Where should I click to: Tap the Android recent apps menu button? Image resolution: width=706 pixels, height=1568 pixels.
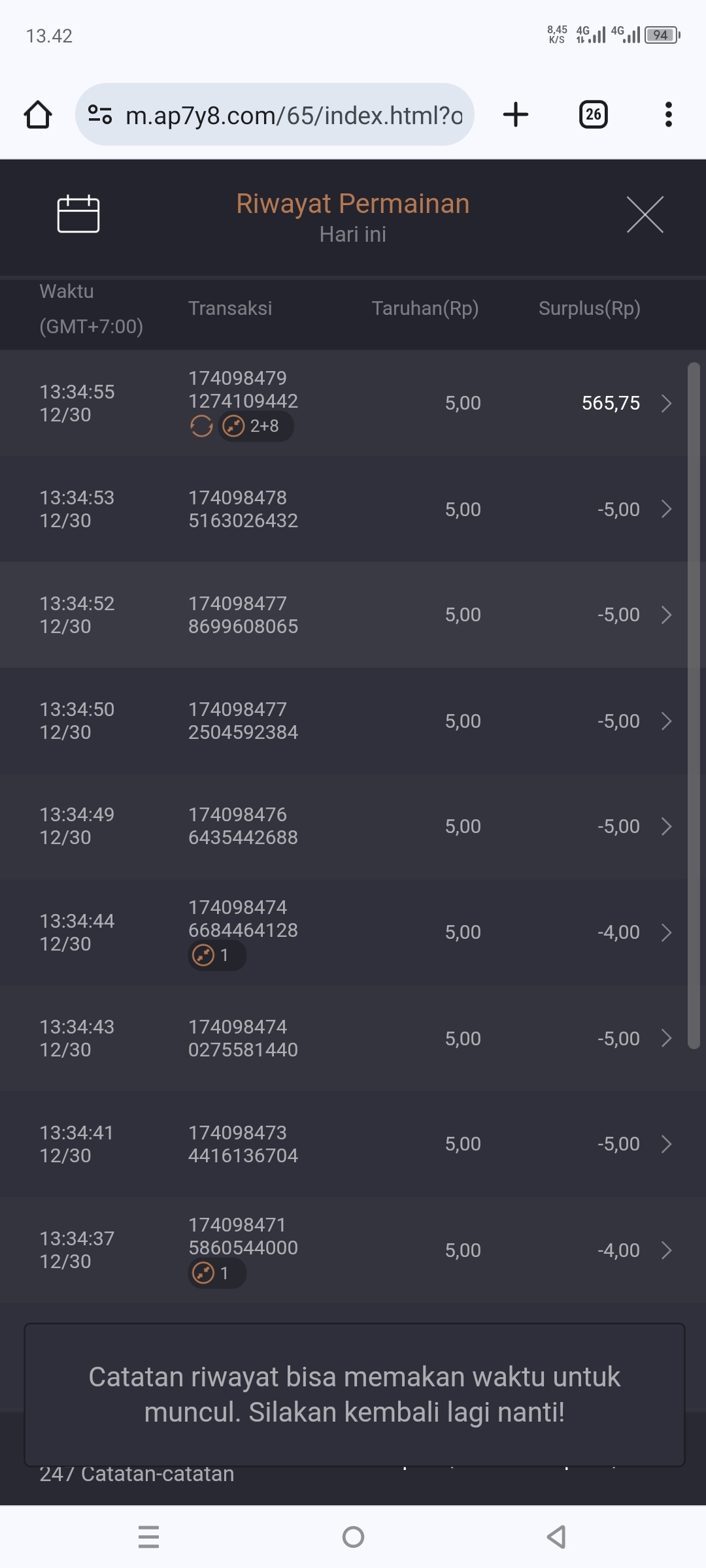(149, 1537)
